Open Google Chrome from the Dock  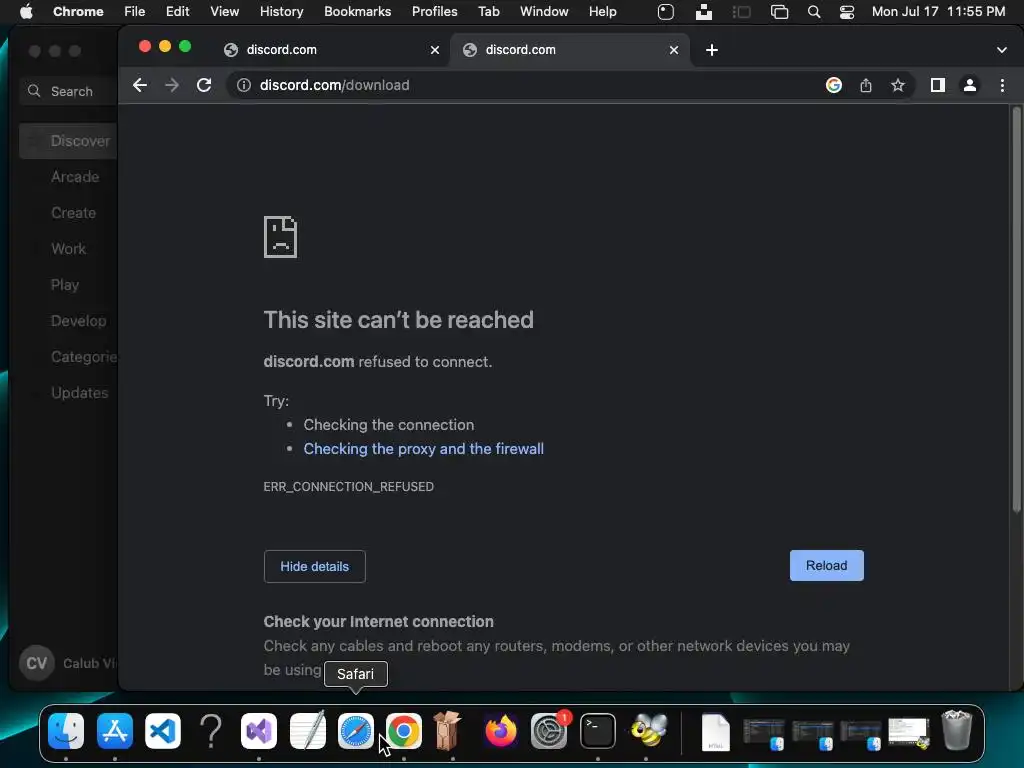click(404, 731)
